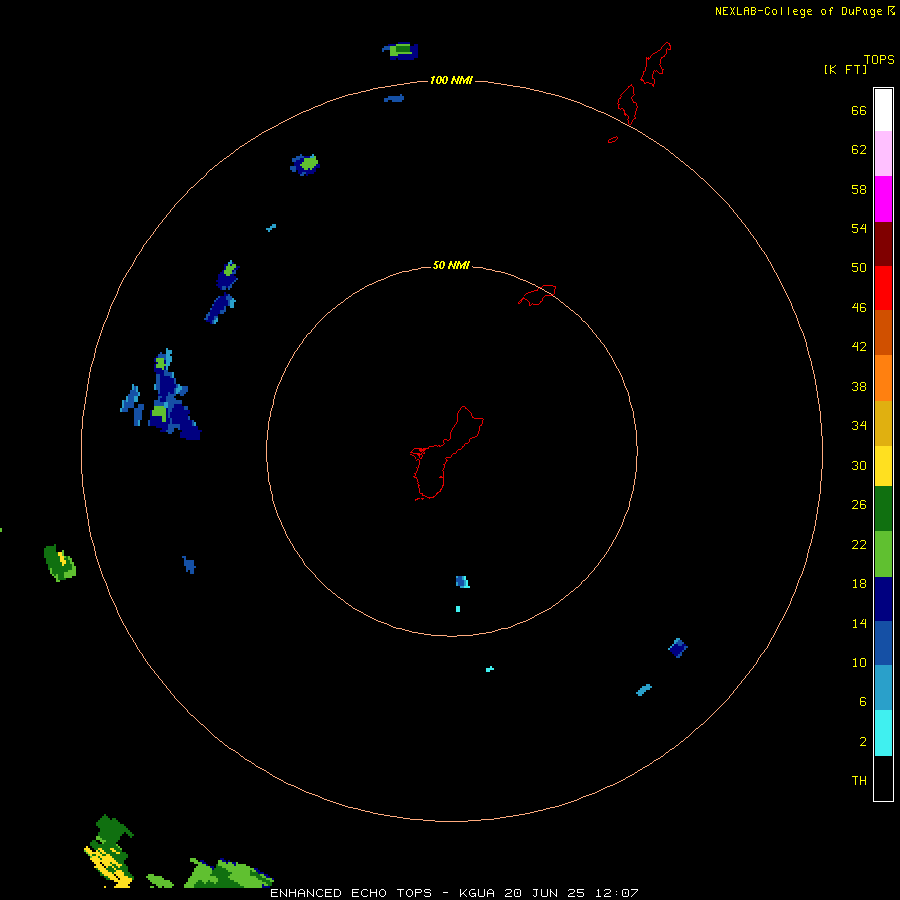Image resolution: width=900 pixels, height=900 pixels.
Task: Click the navy diamond echo in the southeast
Action: coord(678,647)
